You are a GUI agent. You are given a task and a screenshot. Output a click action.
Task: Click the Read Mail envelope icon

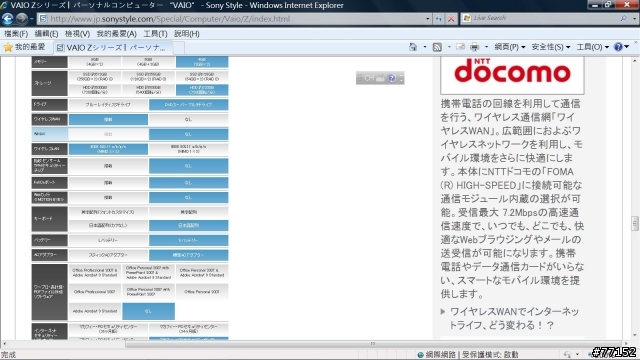pyautogui.click(x=460, y=47)
